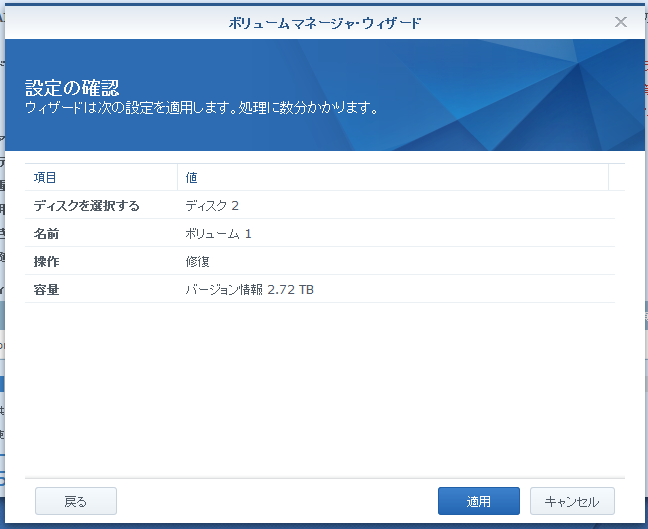The image size is (648, 529).
Task: Click the 適用 (Apply) button
Action: coord(479,501)
